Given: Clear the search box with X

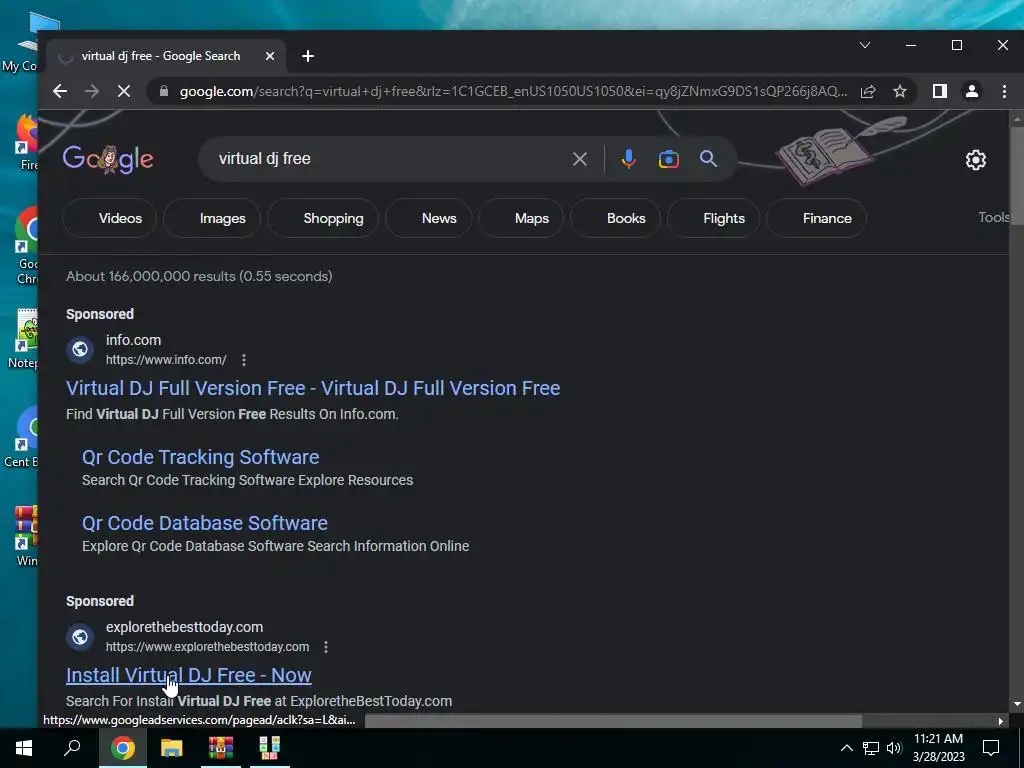Looking at the screenshot, I should coord(579,159).
